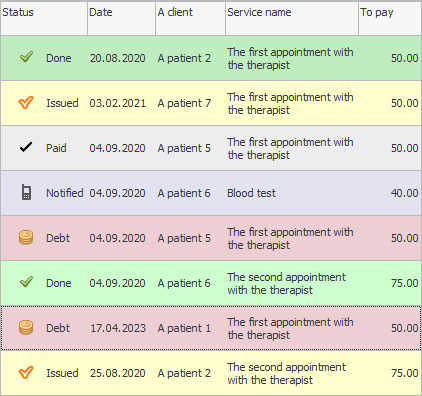422x396 pixels.
Task: Click service name in A patient 5 Debt row
Action: pyautogui.click(x=290, y=238)
